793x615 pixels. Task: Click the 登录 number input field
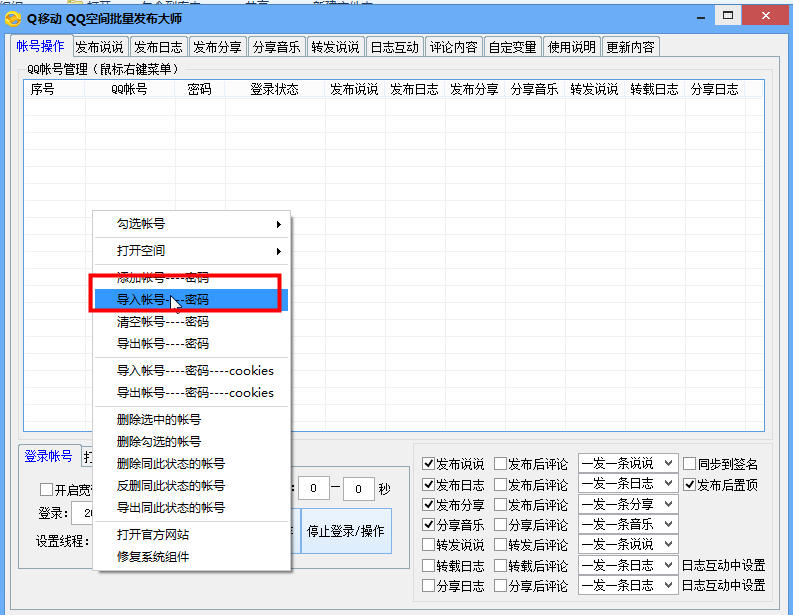click(x=83, y=513)
